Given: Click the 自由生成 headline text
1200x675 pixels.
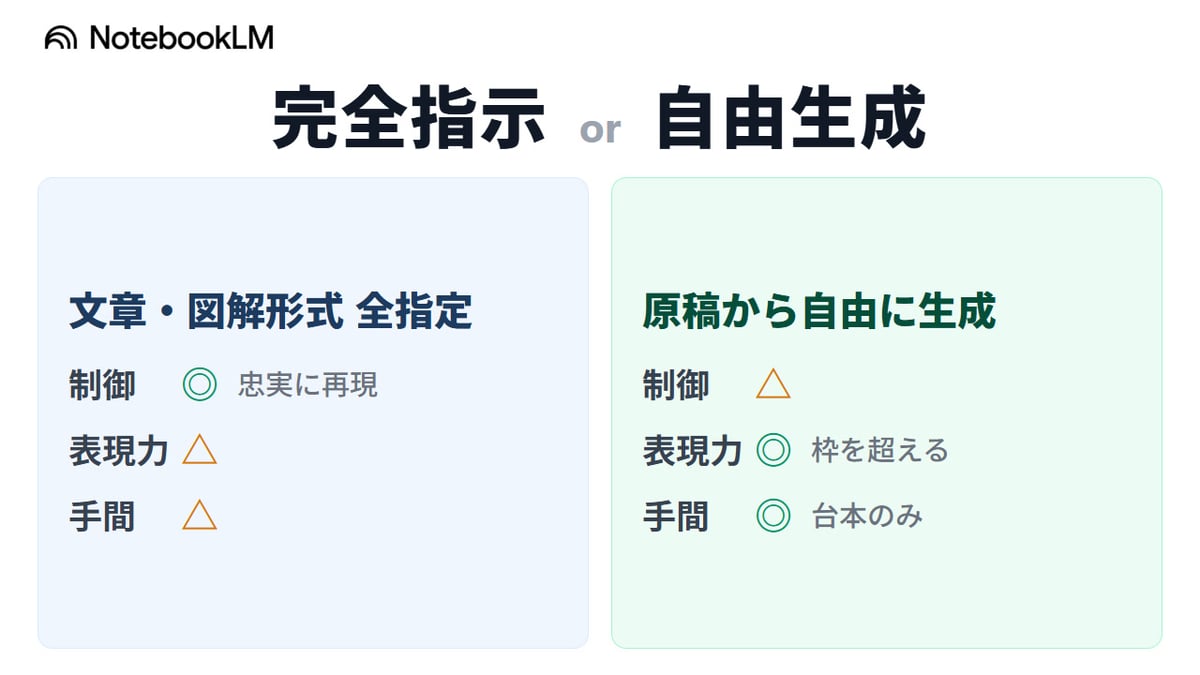Looking at the screenshot, I should [x=791, y=120].
